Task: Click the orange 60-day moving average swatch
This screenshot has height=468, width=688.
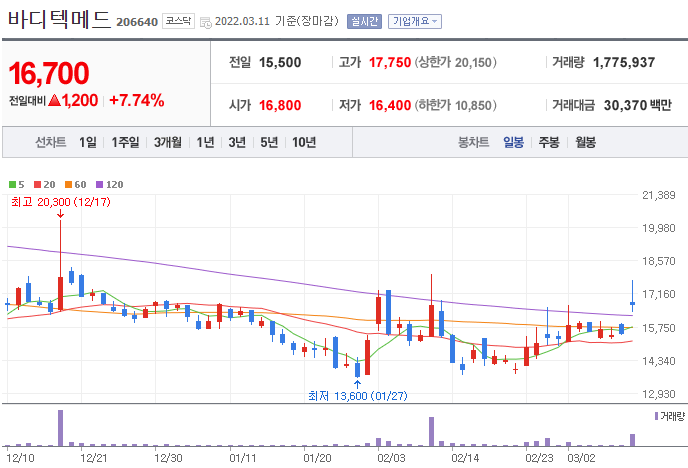Action: (68, 185)
